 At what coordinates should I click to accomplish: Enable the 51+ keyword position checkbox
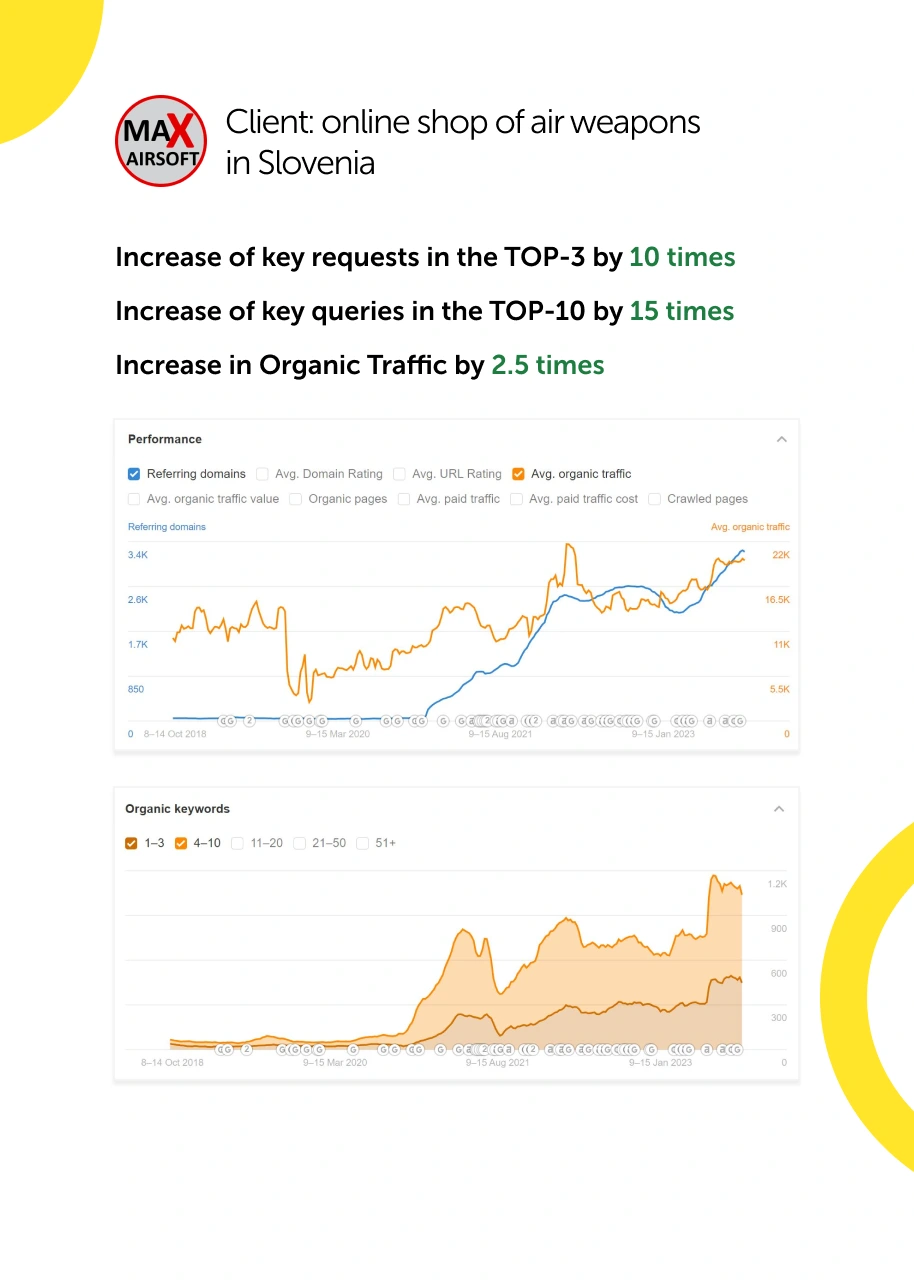tap(362, 843)
